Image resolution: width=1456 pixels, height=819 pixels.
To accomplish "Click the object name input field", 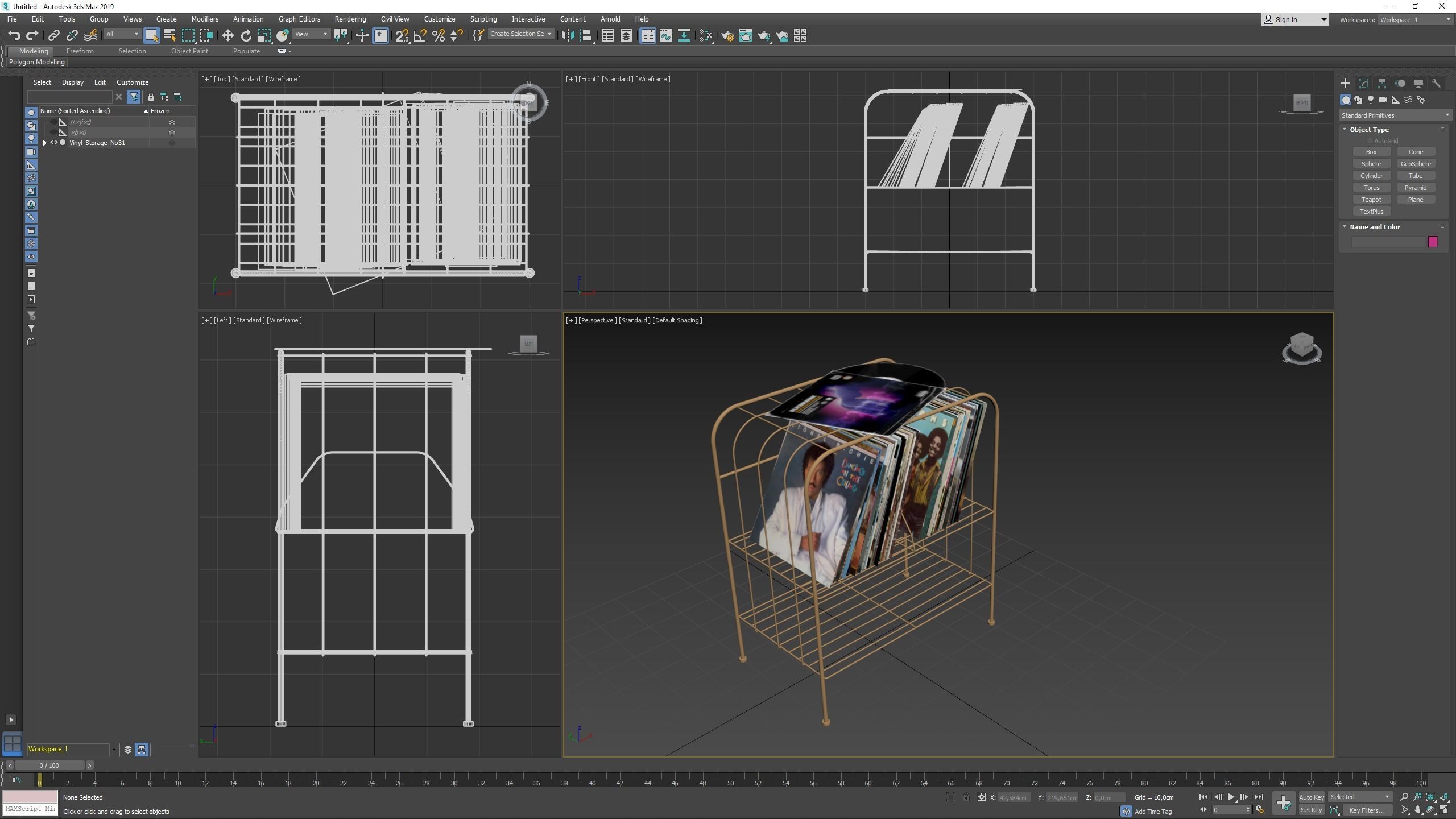I will click(x=1388, y=242).
